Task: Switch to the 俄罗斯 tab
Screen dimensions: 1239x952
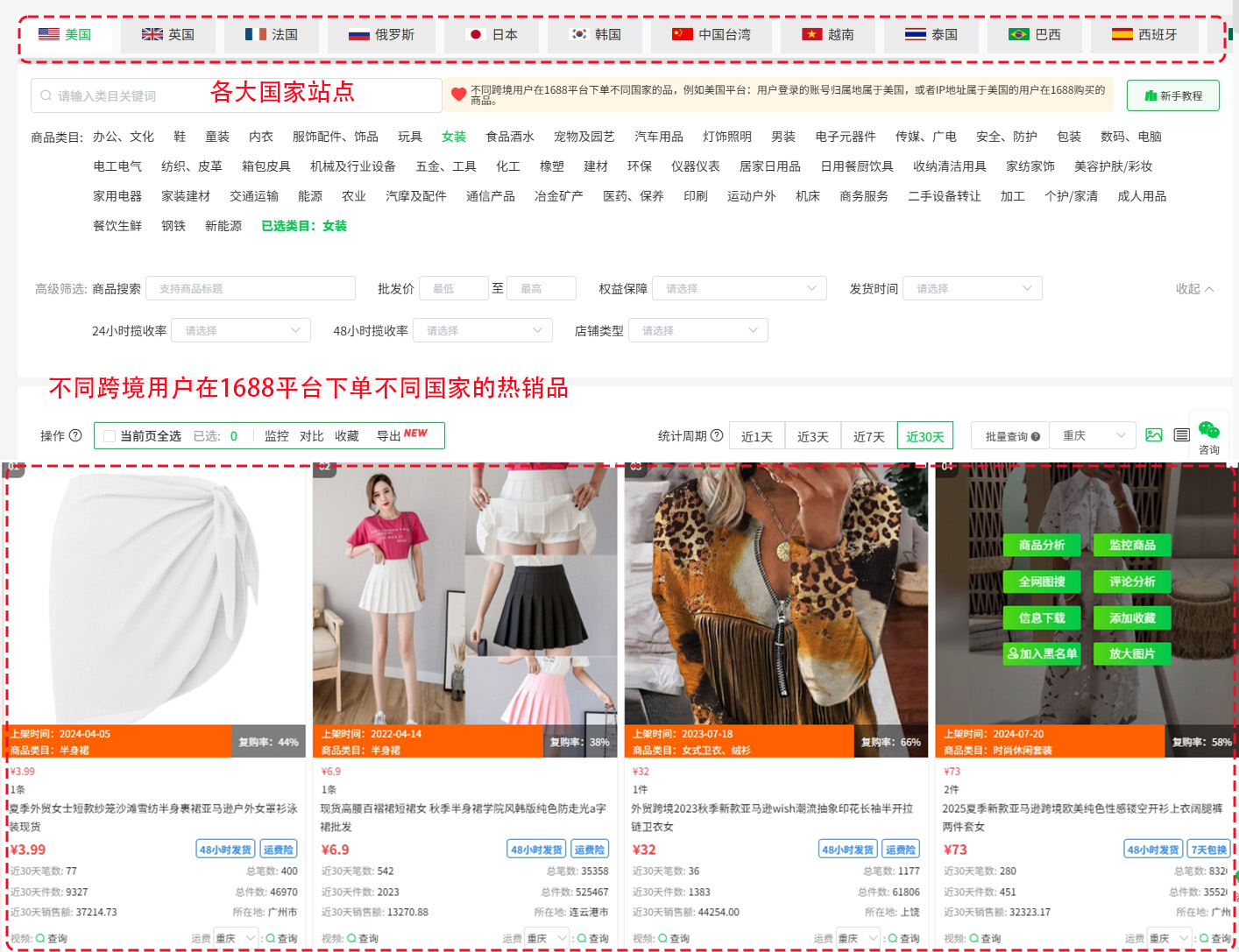Action: coord(382,35)
